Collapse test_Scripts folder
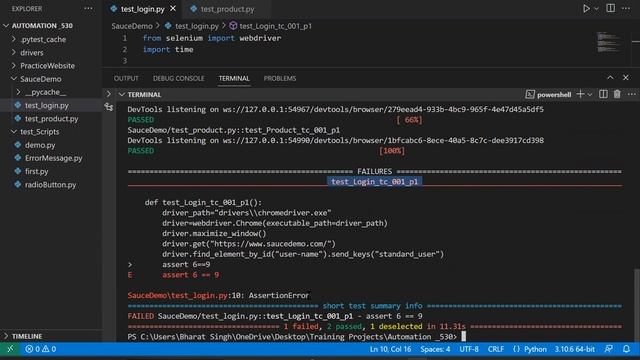 pyautogui.click(x=13, y=132)
